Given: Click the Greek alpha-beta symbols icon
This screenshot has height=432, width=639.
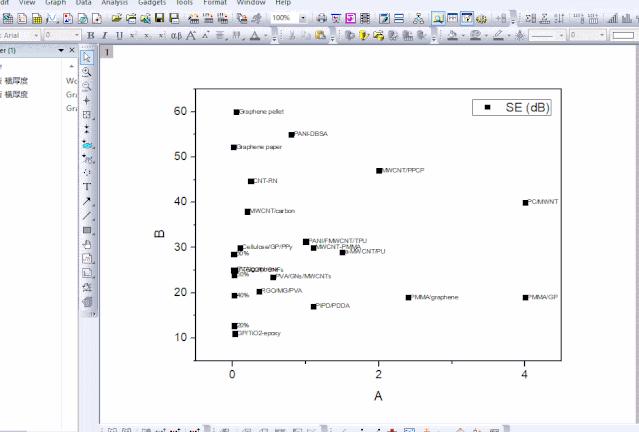Looking at the screenshot, I should 176,35.
